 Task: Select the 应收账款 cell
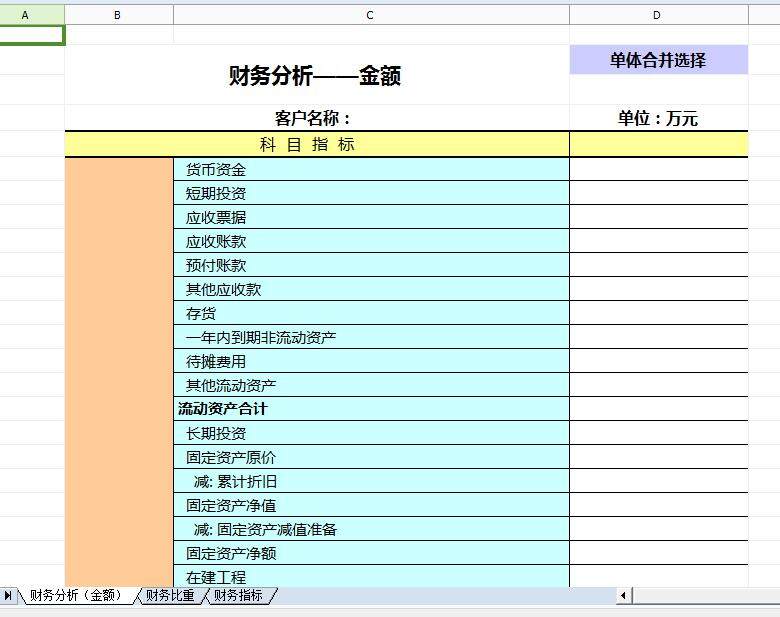click(x=370, y=242)
